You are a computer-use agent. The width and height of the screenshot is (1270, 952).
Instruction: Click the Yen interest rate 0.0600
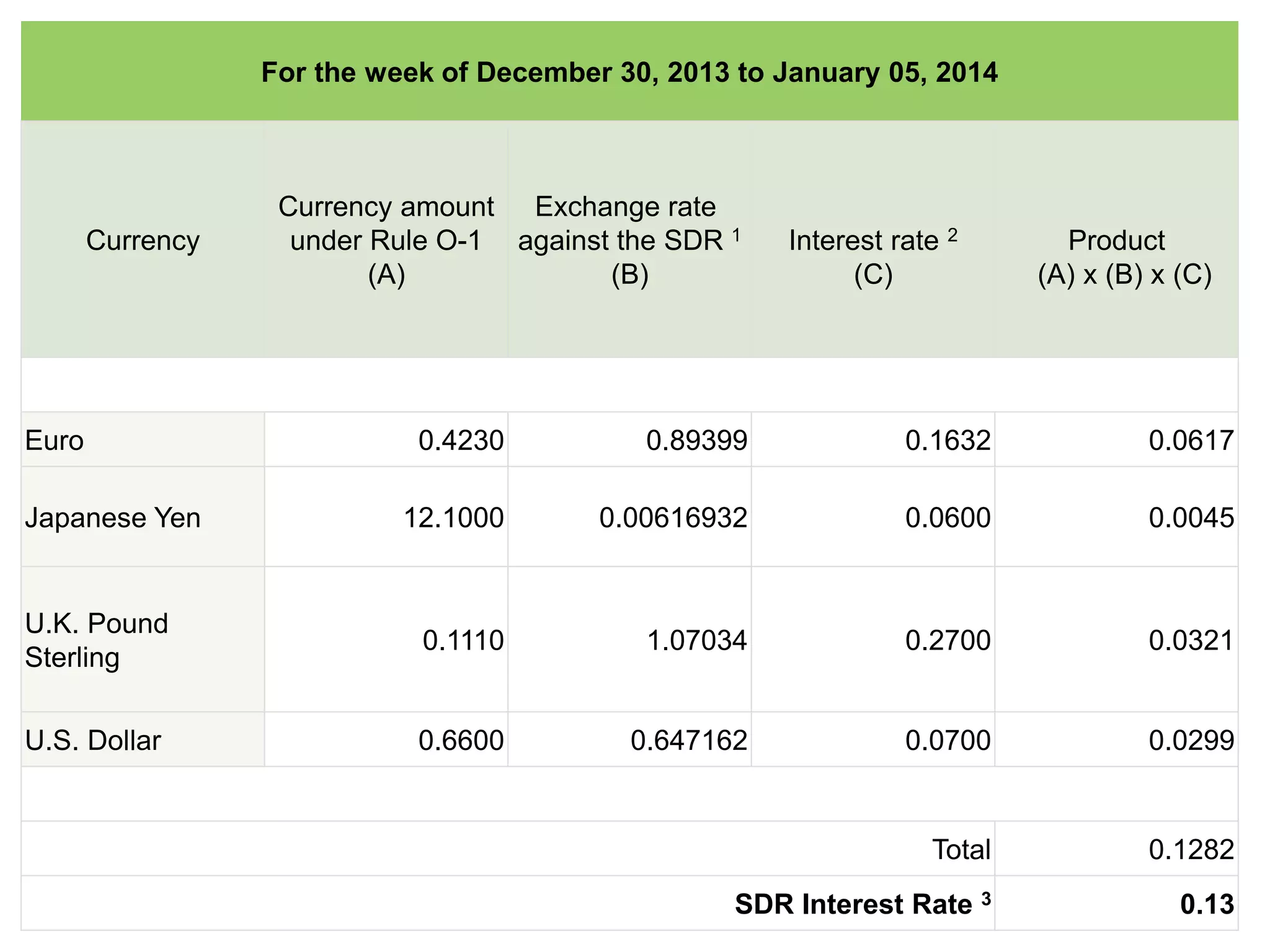click(x=948, y=518)
